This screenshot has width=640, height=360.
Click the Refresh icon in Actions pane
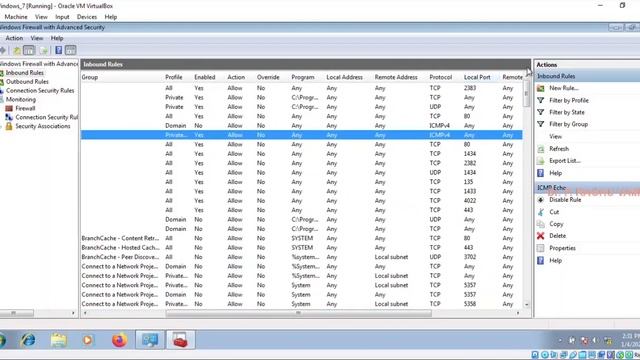[x=541, y=149]
